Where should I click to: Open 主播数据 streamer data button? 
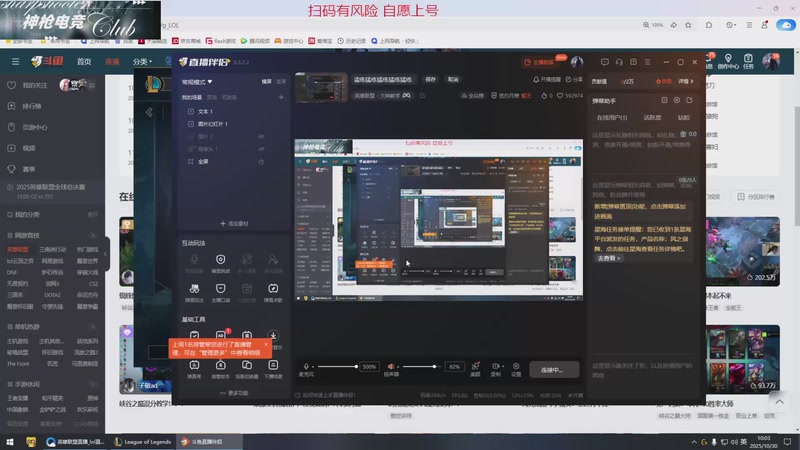pyautogui.click(x=540, y=62)
